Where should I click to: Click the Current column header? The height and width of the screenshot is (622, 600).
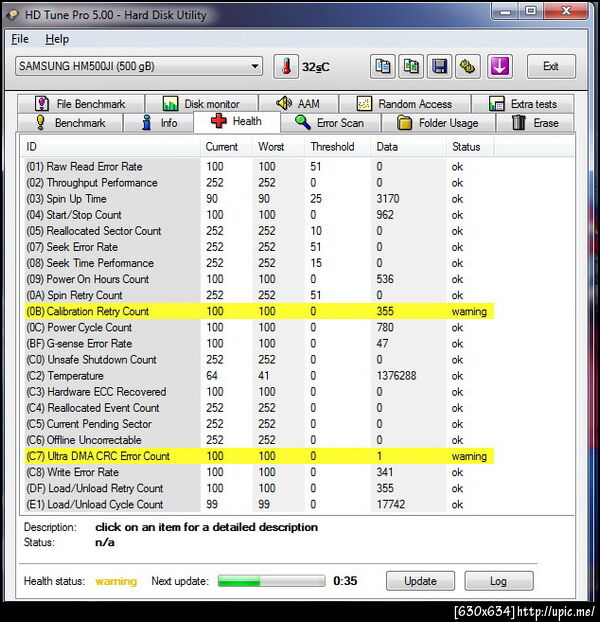click(226, 147)
